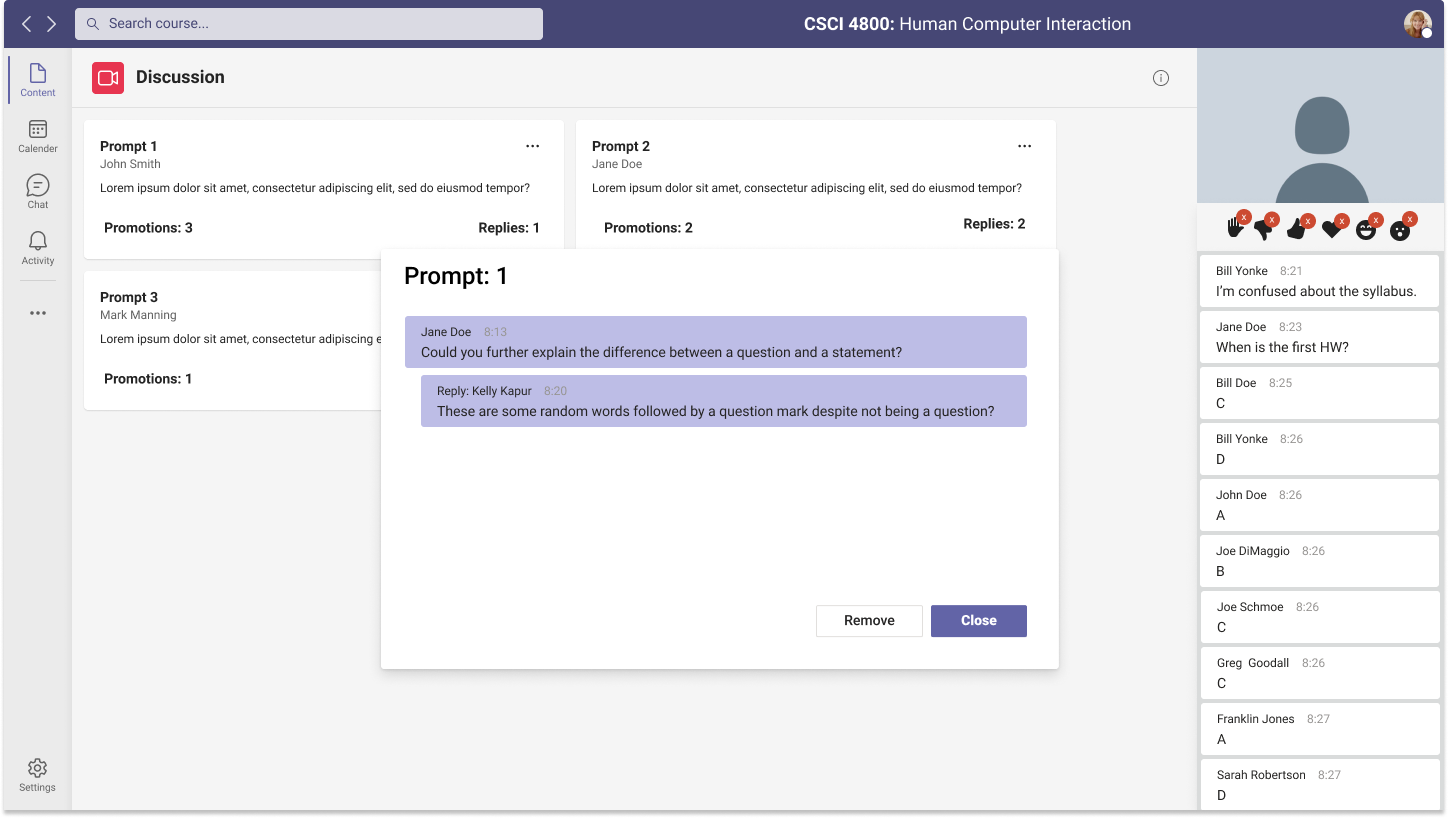This screenshot has width=1448, height=818.
Task: Click the raised hand reaction icon
Action: pyautogui.click(x=1236, y=229)
